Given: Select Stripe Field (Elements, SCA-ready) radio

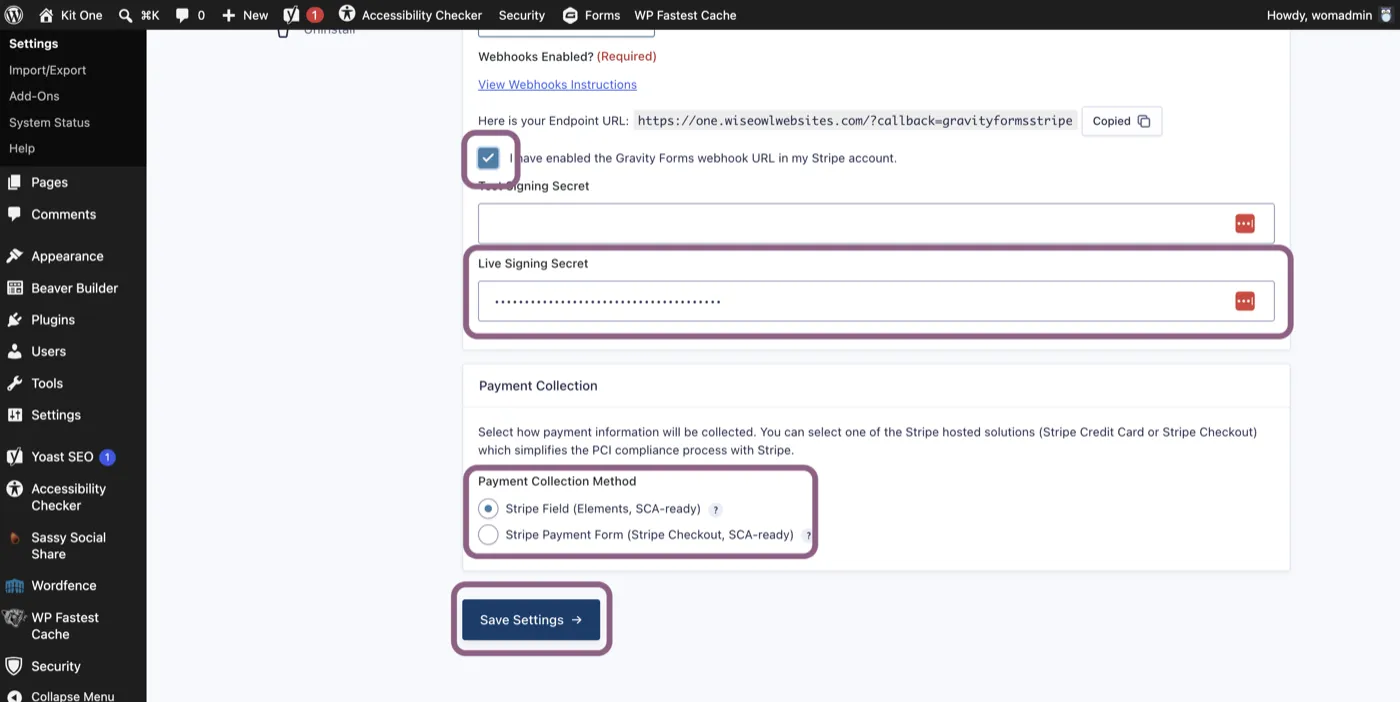Looking at the screenshot, I should tap(488, 509).
